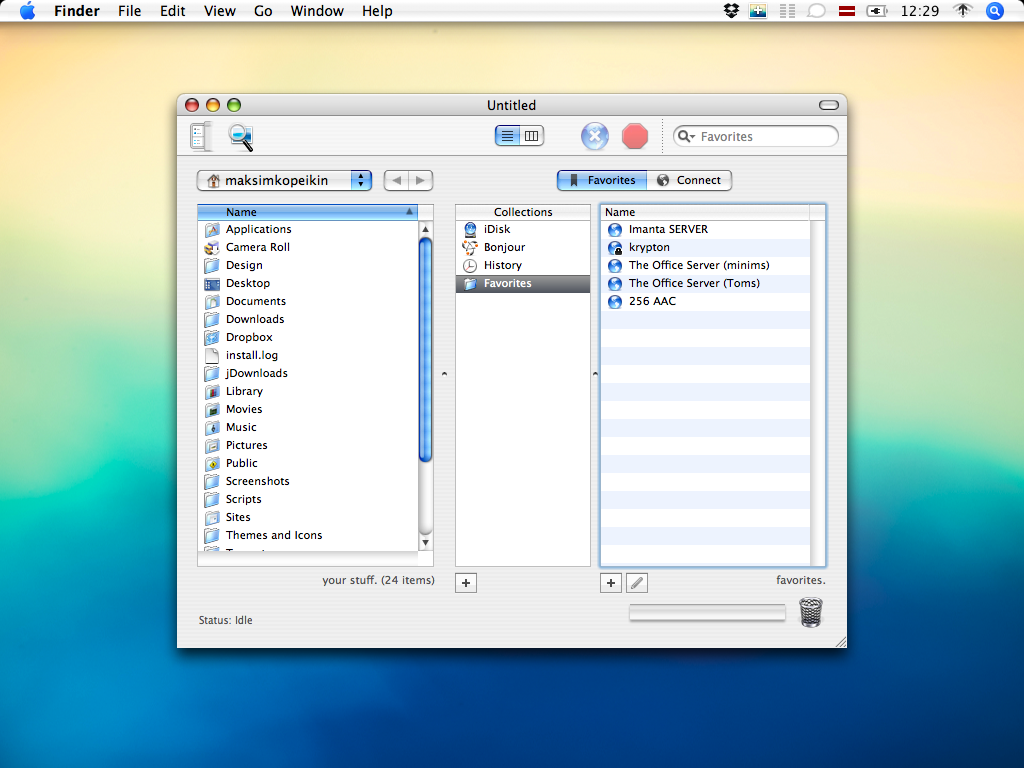Image resolution: width=1024 pixels, height=768 pixels.
Task: Click the Library folder icon
Action: click(212, 392)
